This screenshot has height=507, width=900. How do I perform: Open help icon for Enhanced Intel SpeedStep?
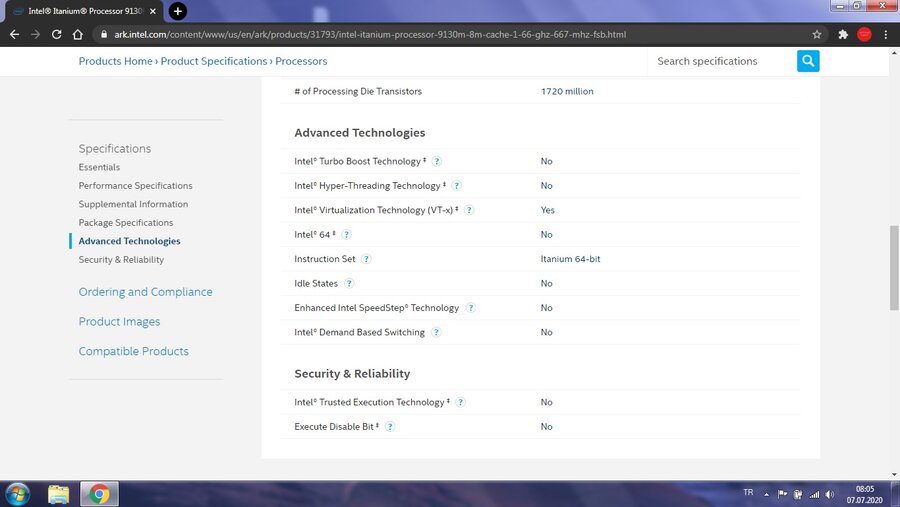(x=470, y=308)
